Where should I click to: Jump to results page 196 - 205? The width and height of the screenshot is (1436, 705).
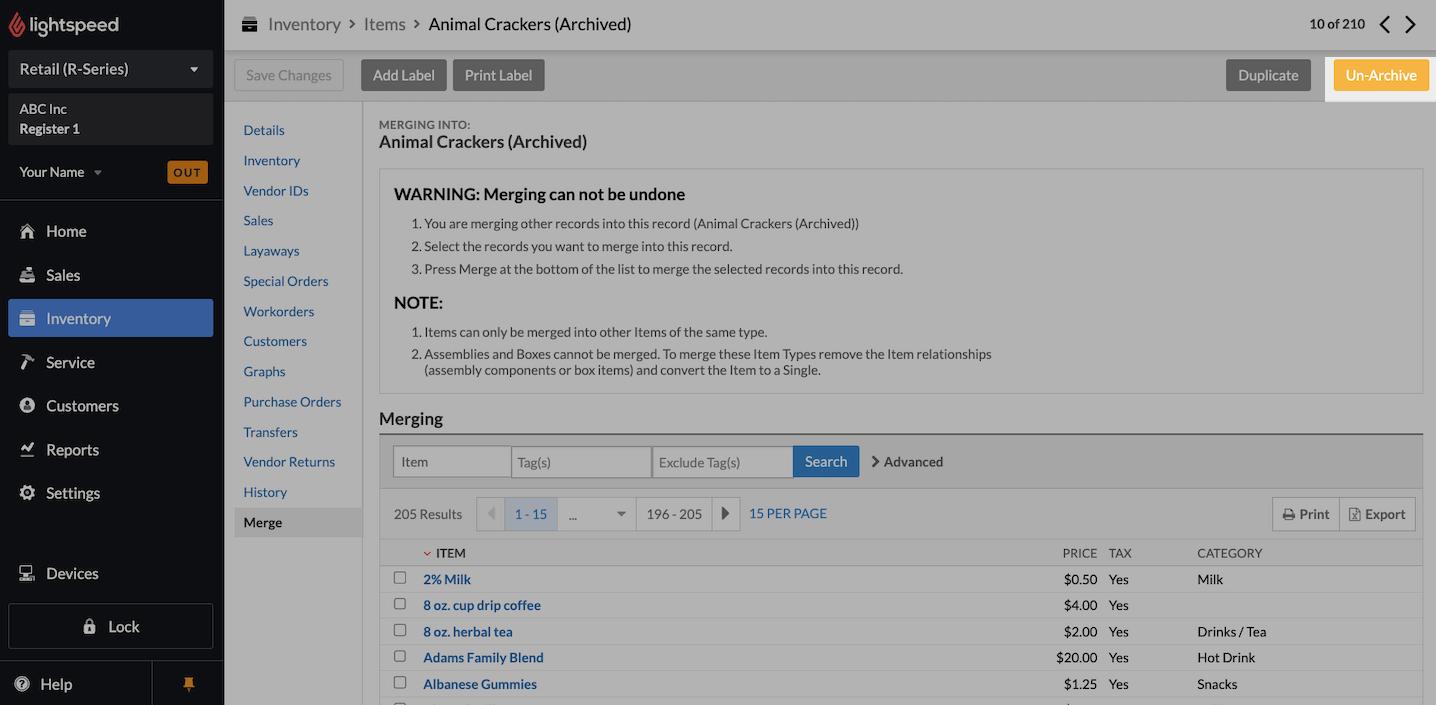[674, 514]
